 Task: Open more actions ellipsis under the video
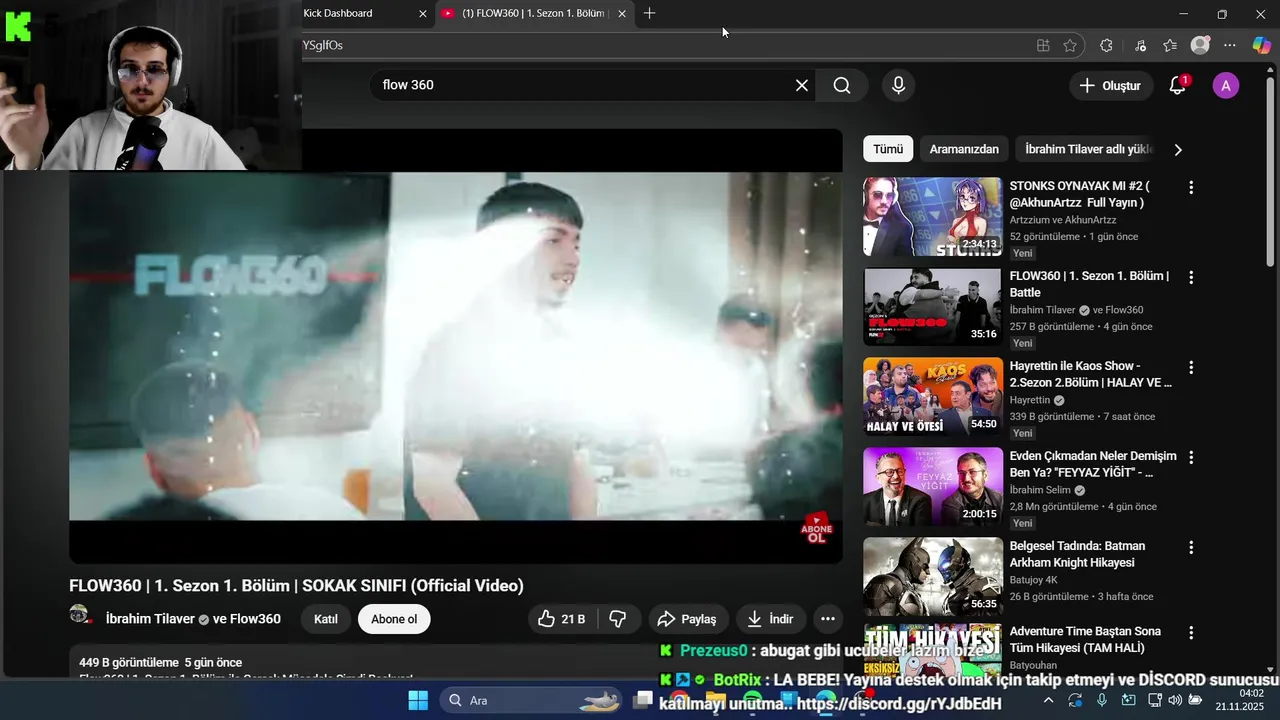[828, 619]
